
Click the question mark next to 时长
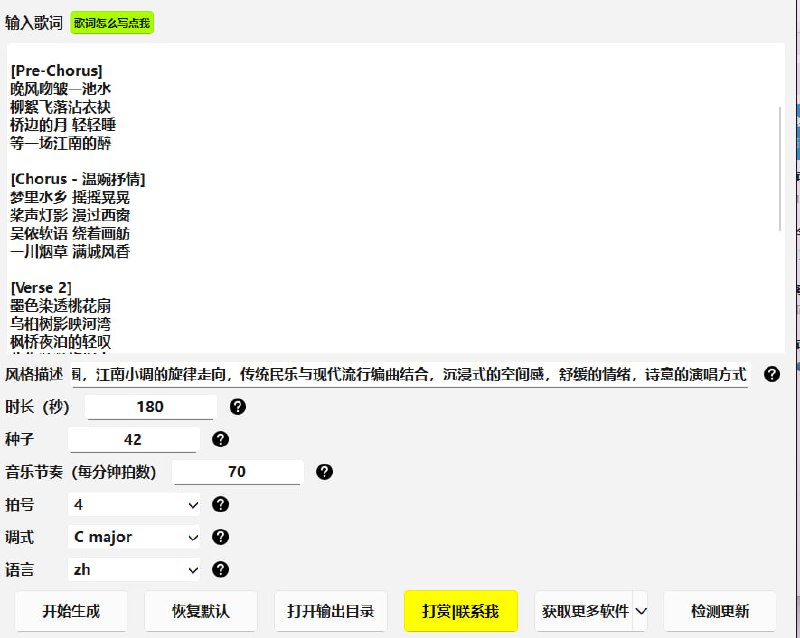[x=240, y=408]
